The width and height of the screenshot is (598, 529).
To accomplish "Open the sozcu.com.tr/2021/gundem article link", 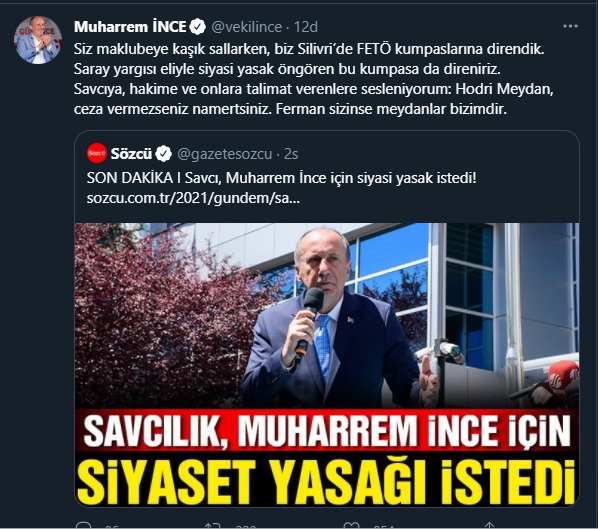I will pyautogui.click(x=193, y=199).
